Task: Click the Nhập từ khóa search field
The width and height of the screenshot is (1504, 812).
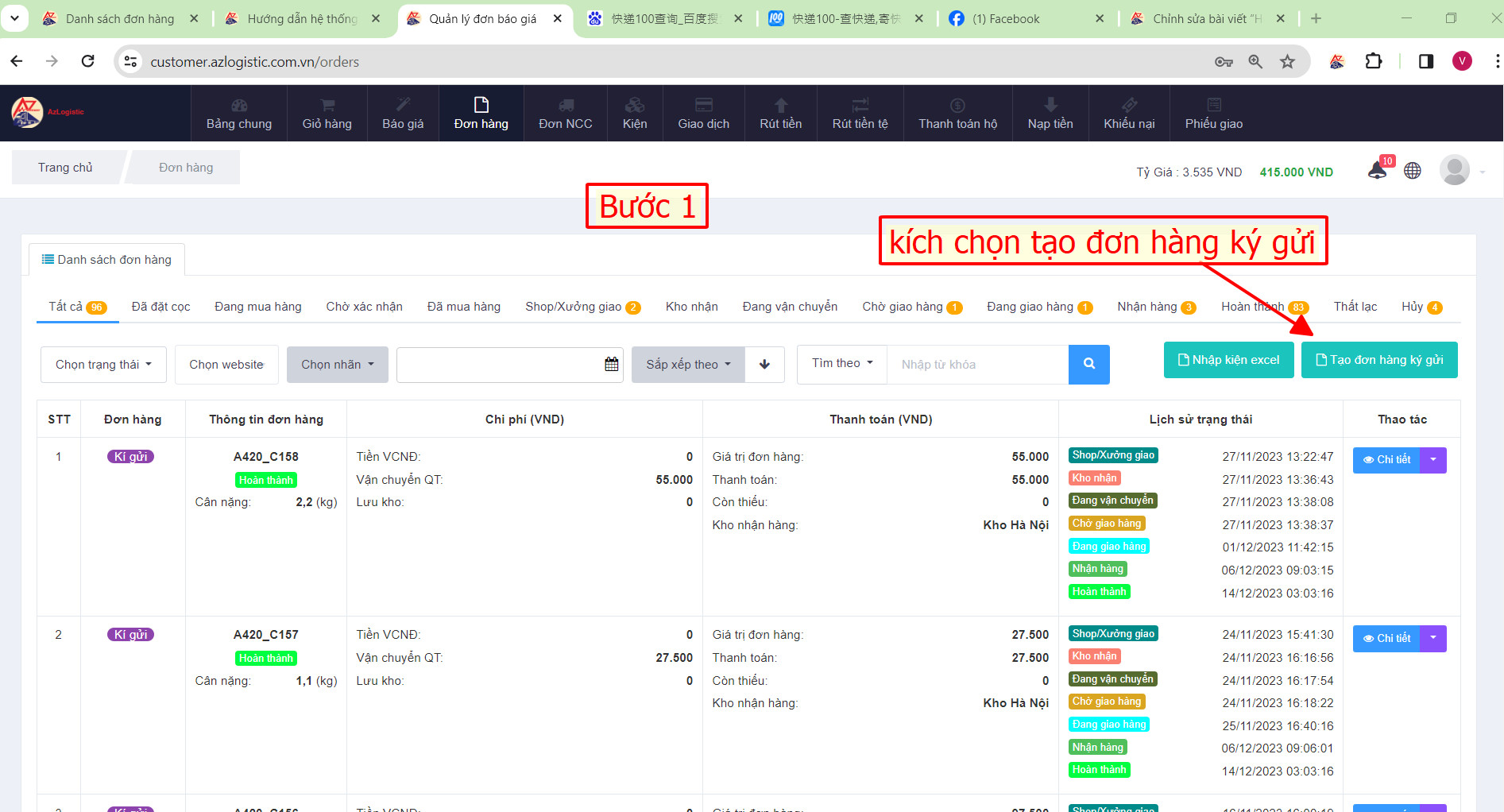Action: [x=977, y=365]
